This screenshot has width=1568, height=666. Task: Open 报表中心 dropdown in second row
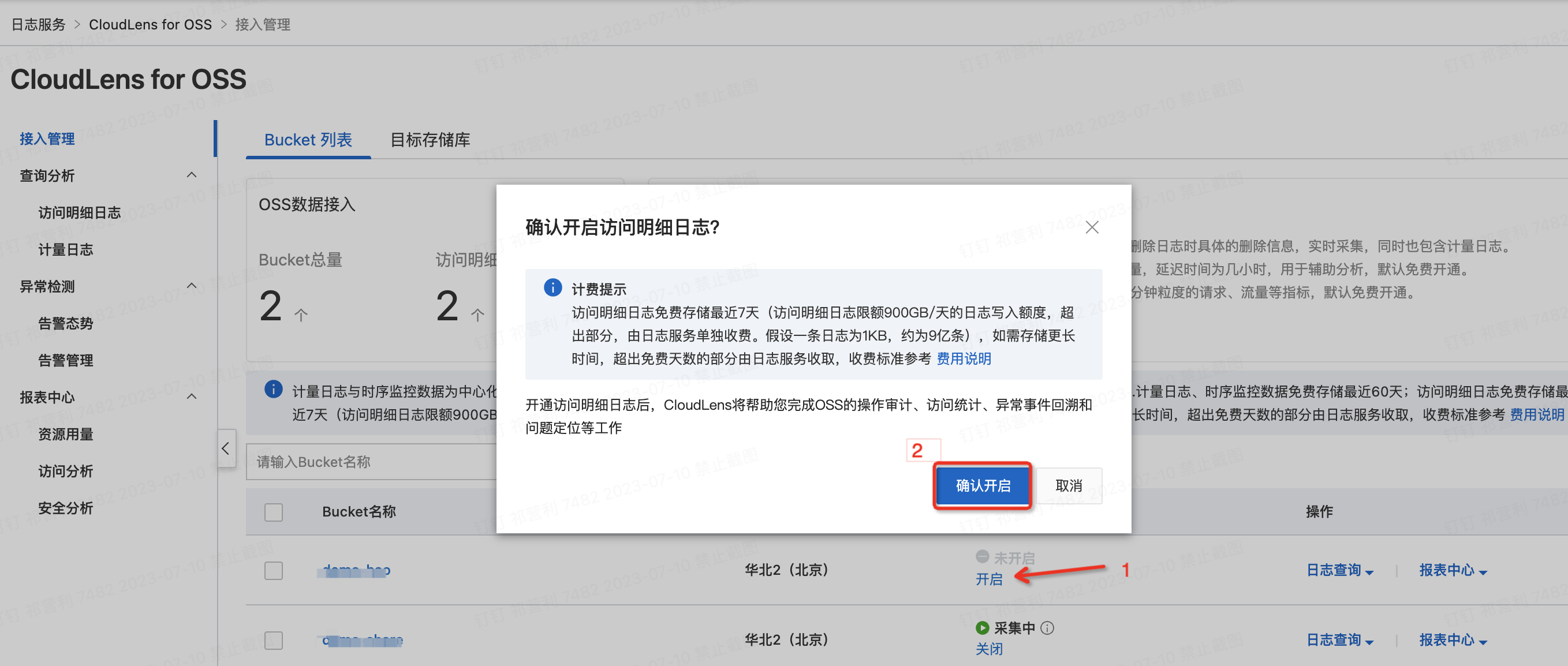pyautogui.click(x=1453, y=640)
